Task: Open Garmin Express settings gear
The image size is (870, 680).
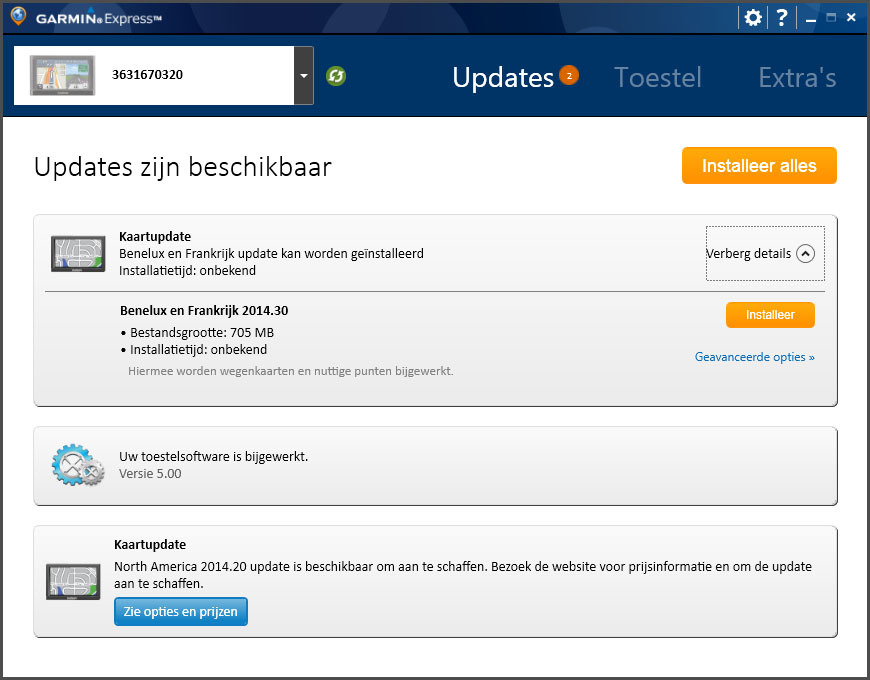Action: pos(752,18)
